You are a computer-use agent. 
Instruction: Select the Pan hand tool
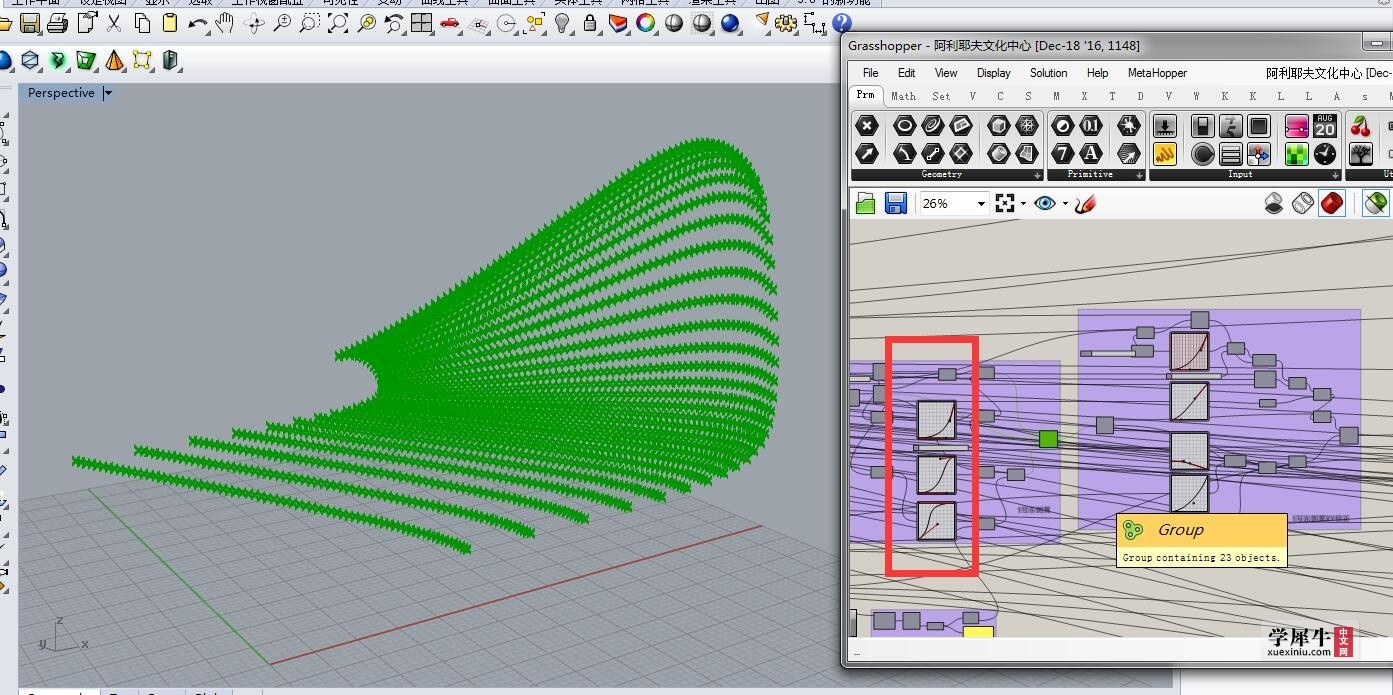click(x=225, y=22)
